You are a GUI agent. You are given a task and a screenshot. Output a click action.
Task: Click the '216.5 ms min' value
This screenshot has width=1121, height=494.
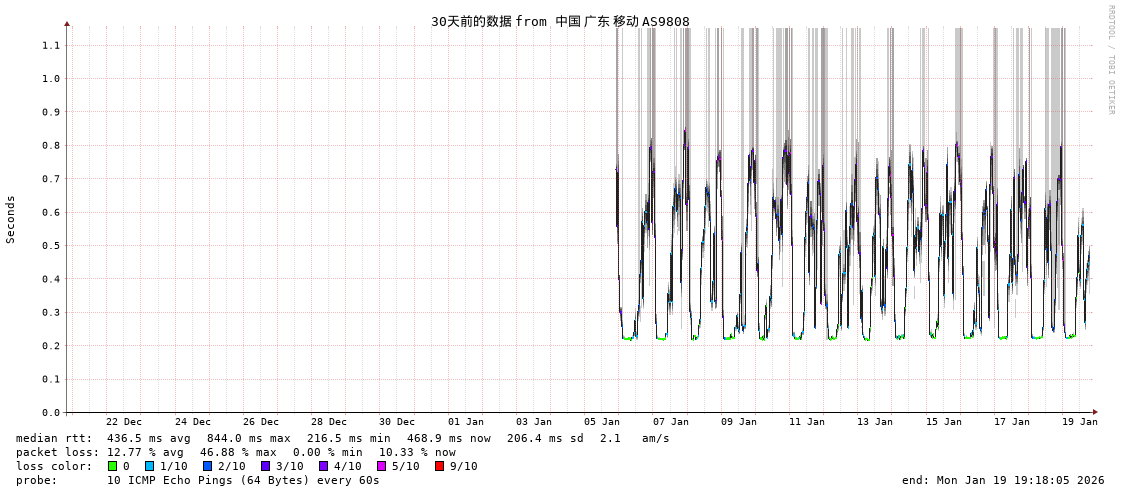point(348,438)
